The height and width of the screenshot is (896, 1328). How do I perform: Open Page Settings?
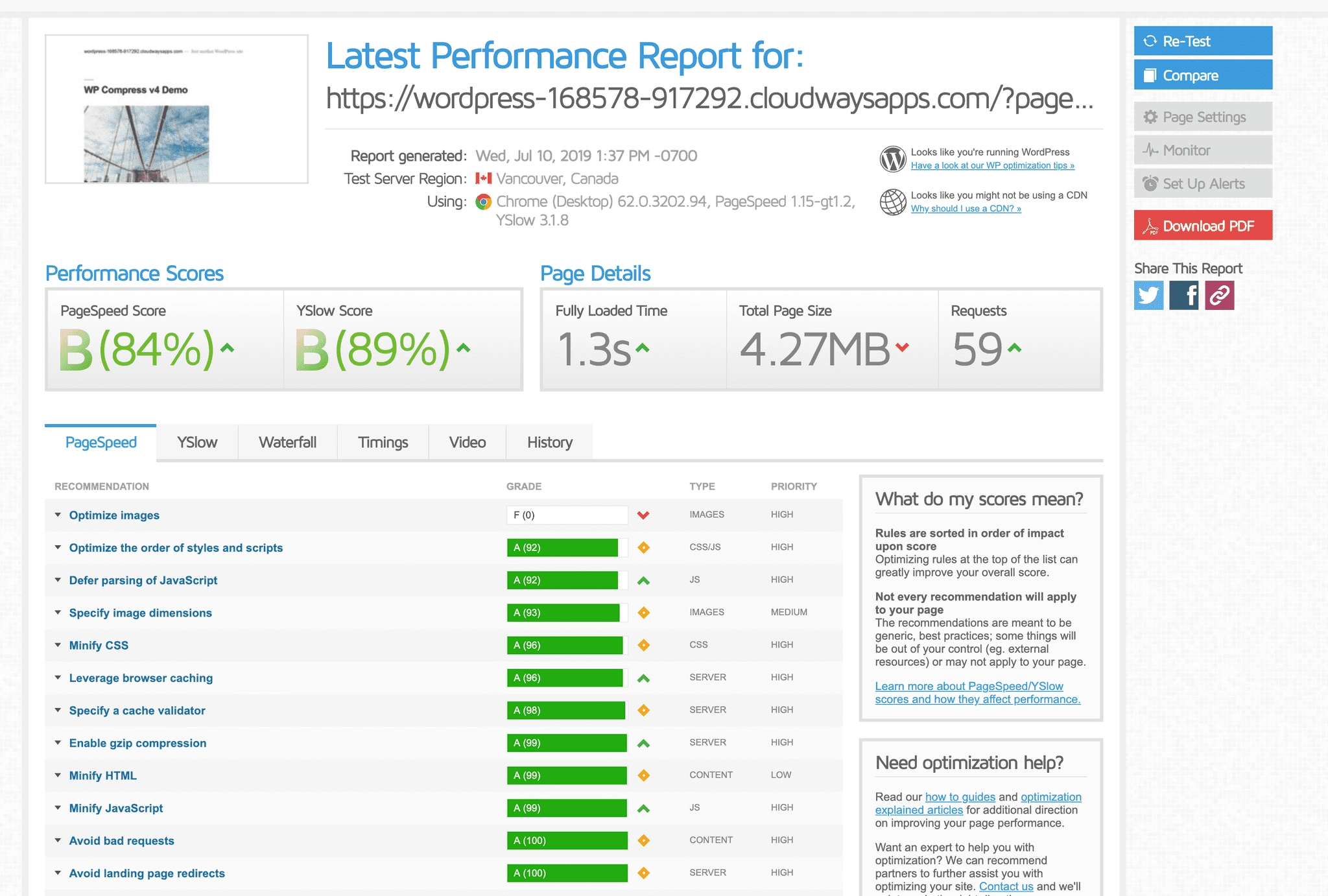1203,117
